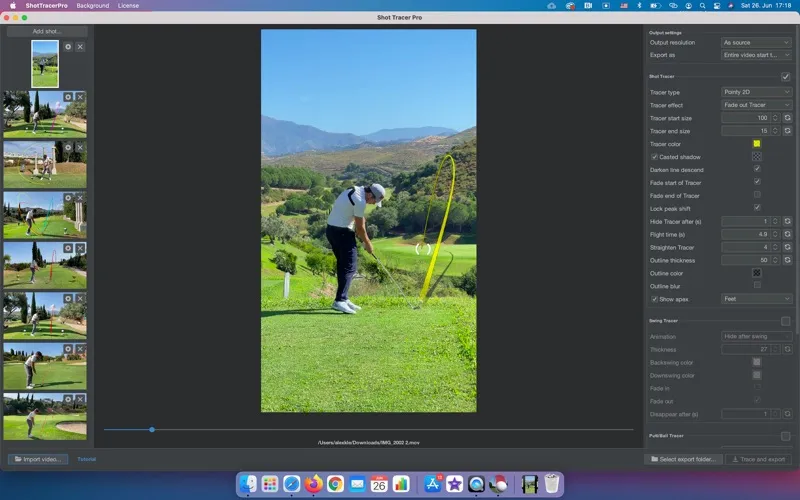
Task: Open the App Store dock icon
Action: (x=433, y=484)
